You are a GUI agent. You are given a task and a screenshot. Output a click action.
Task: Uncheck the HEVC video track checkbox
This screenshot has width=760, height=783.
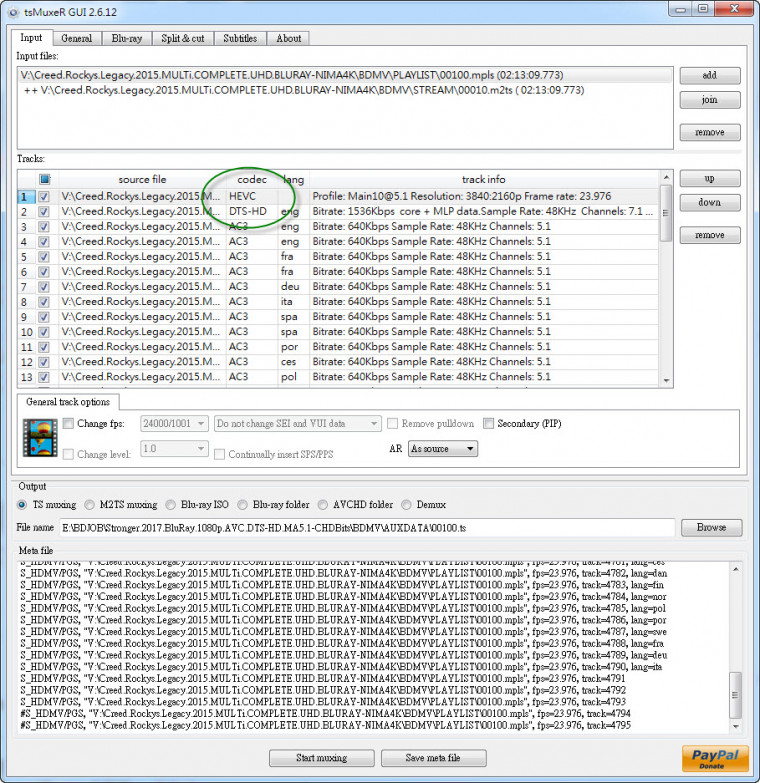pos(43,197)
